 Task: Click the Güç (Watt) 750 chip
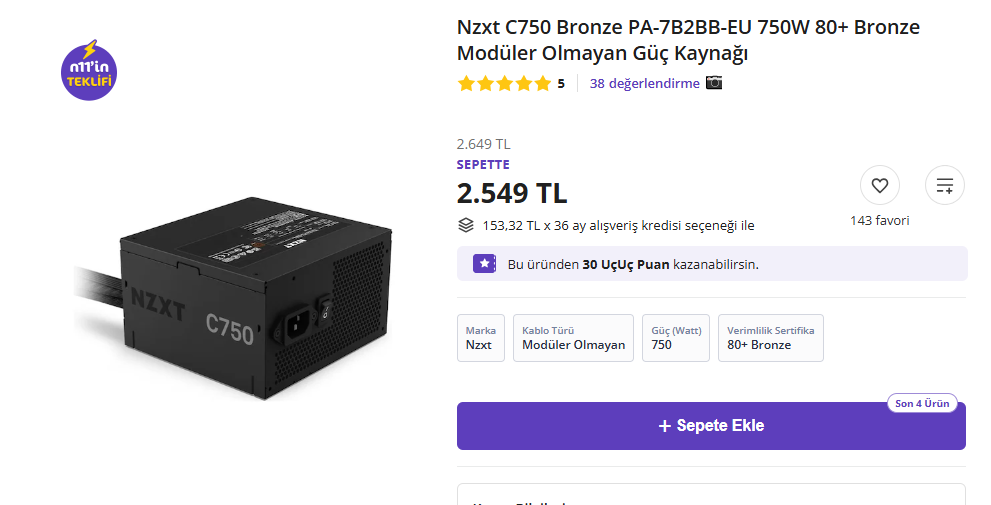pos(675,338)
